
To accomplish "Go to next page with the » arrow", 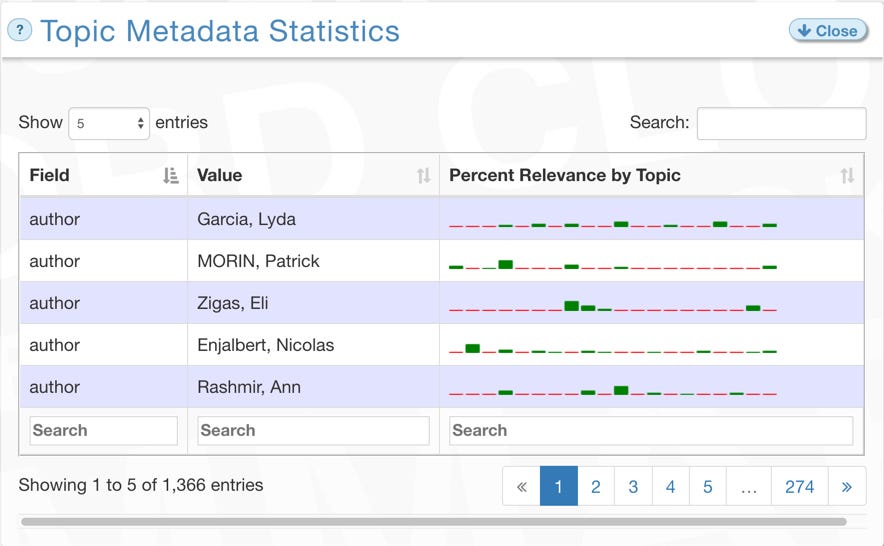I will pos(846,487).
